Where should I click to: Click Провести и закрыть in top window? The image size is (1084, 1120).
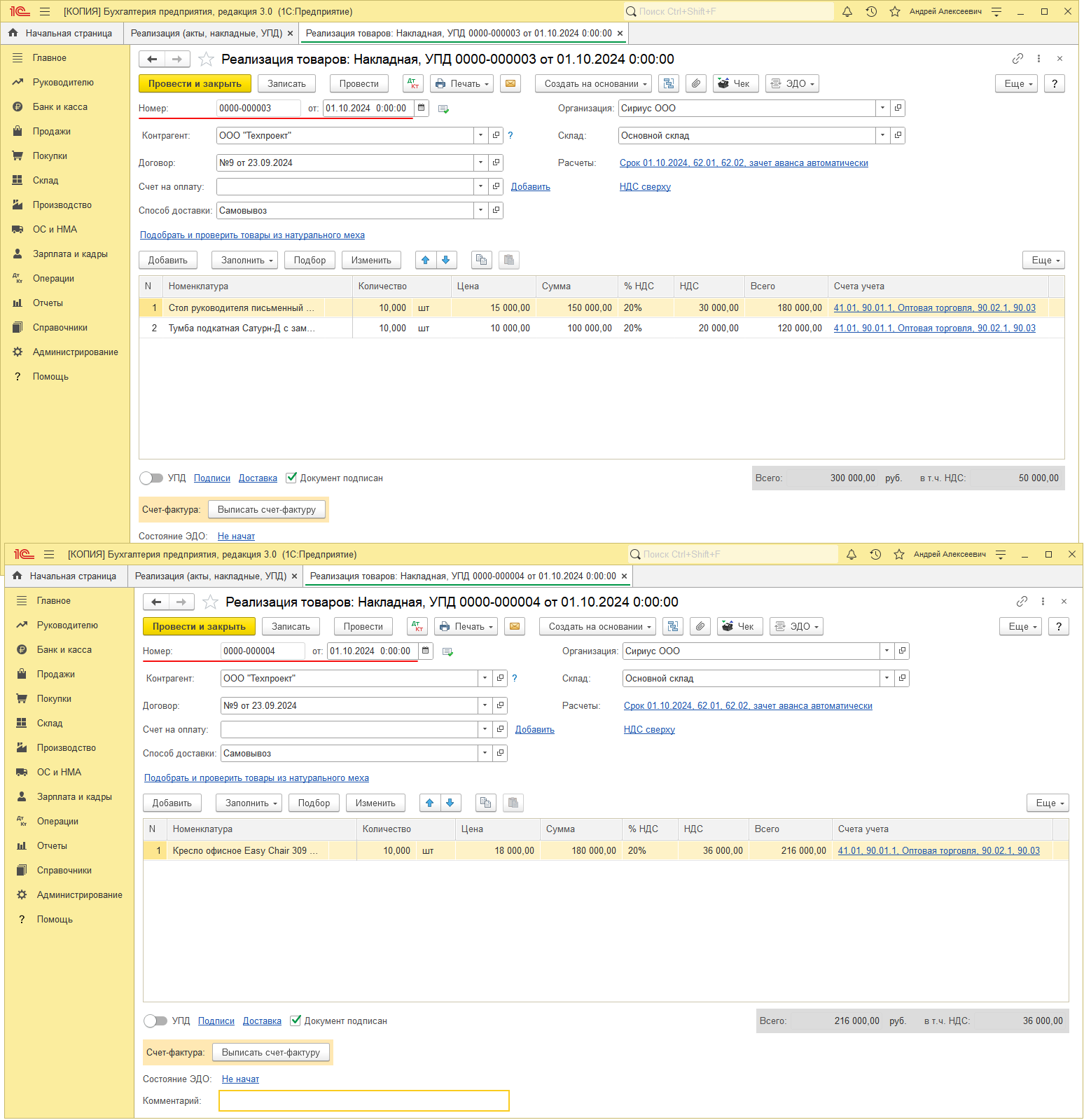[195, 83]
